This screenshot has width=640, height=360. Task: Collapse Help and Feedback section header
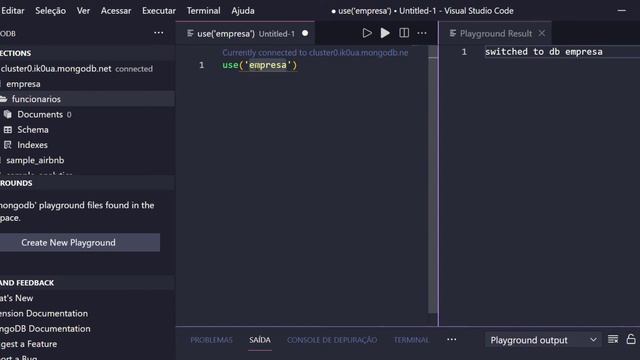coord(87,283)
